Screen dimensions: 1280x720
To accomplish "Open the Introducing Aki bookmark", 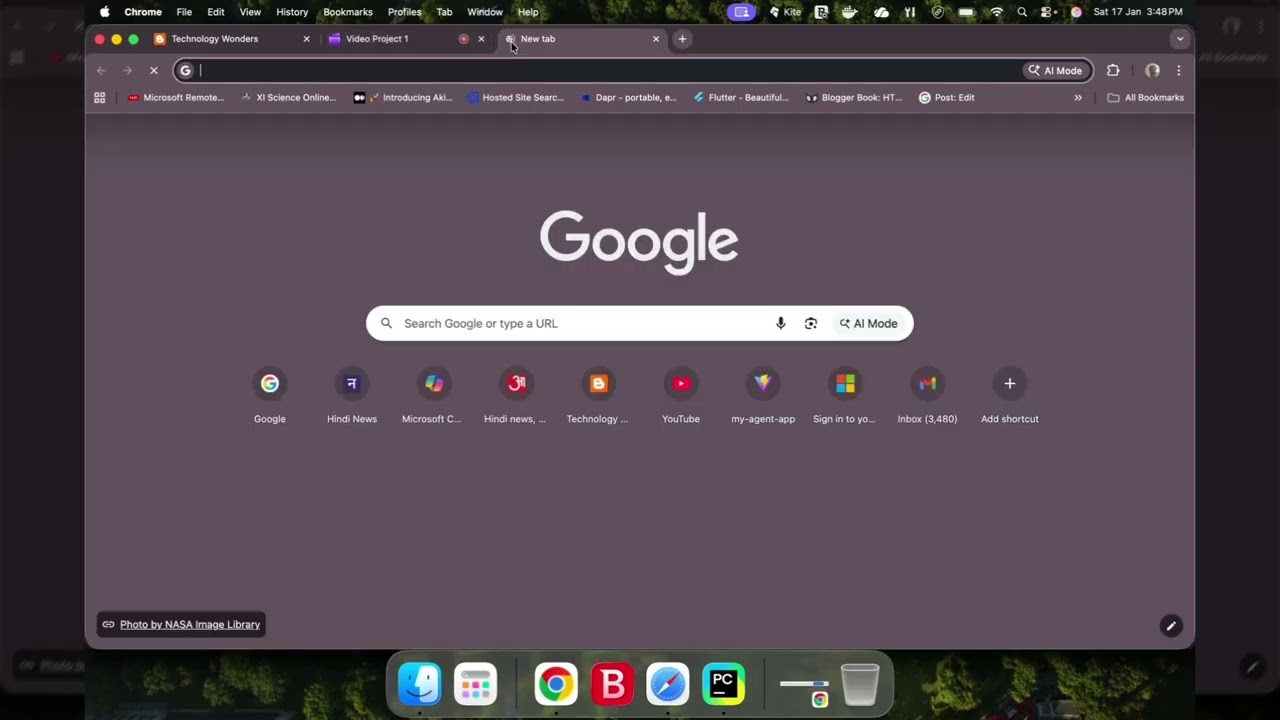I will (403, 97).
